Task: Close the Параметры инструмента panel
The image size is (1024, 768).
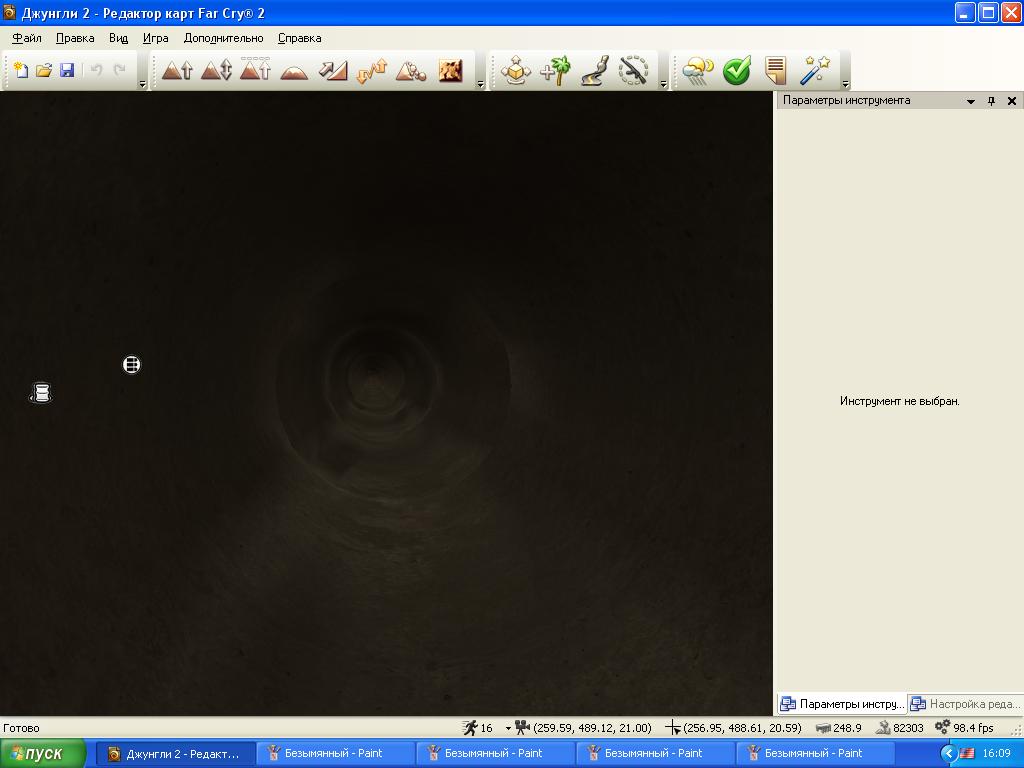Action: coord(1012,101)
